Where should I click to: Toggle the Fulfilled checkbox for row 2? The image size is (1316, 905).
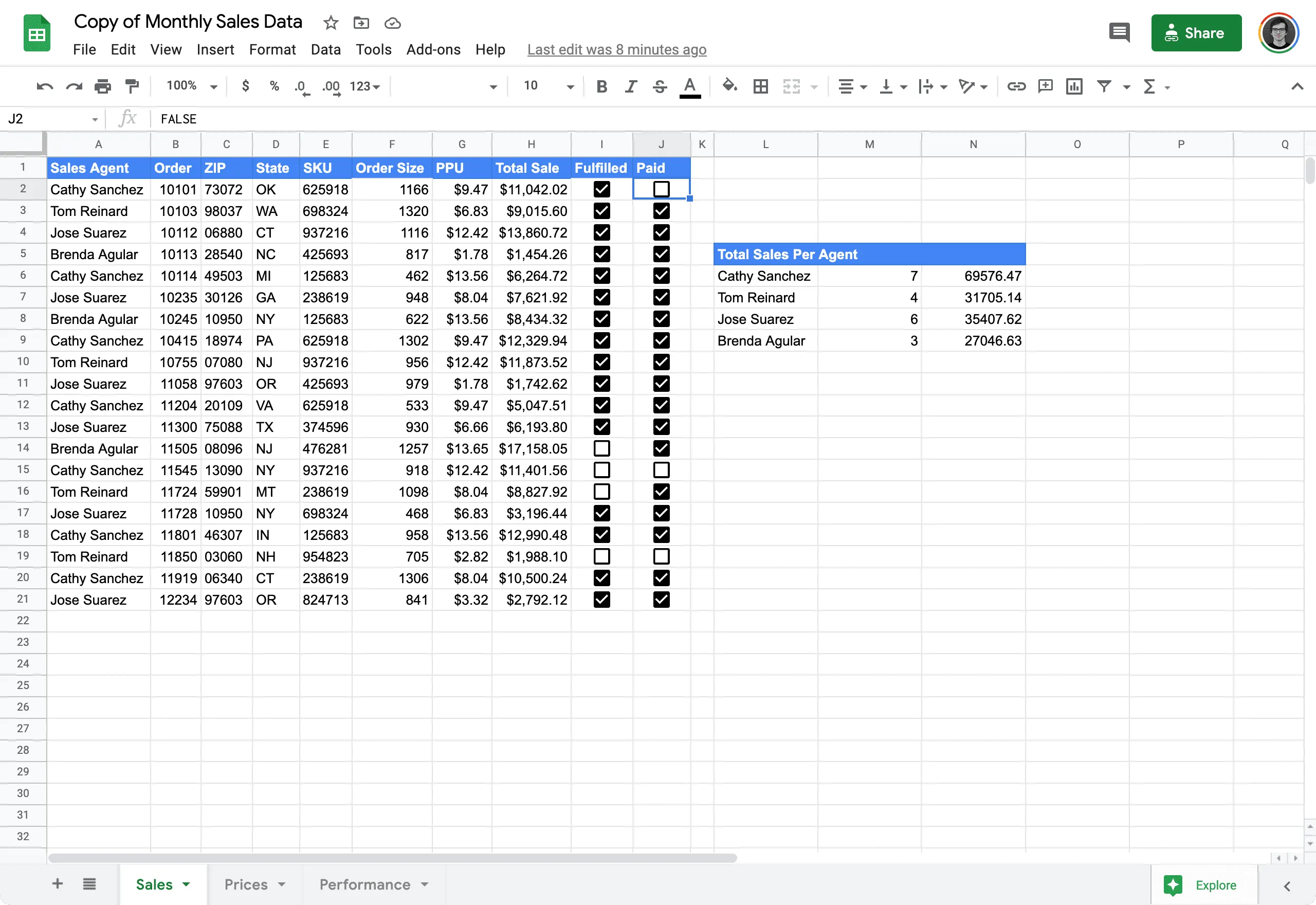click(x=601, y=189)
